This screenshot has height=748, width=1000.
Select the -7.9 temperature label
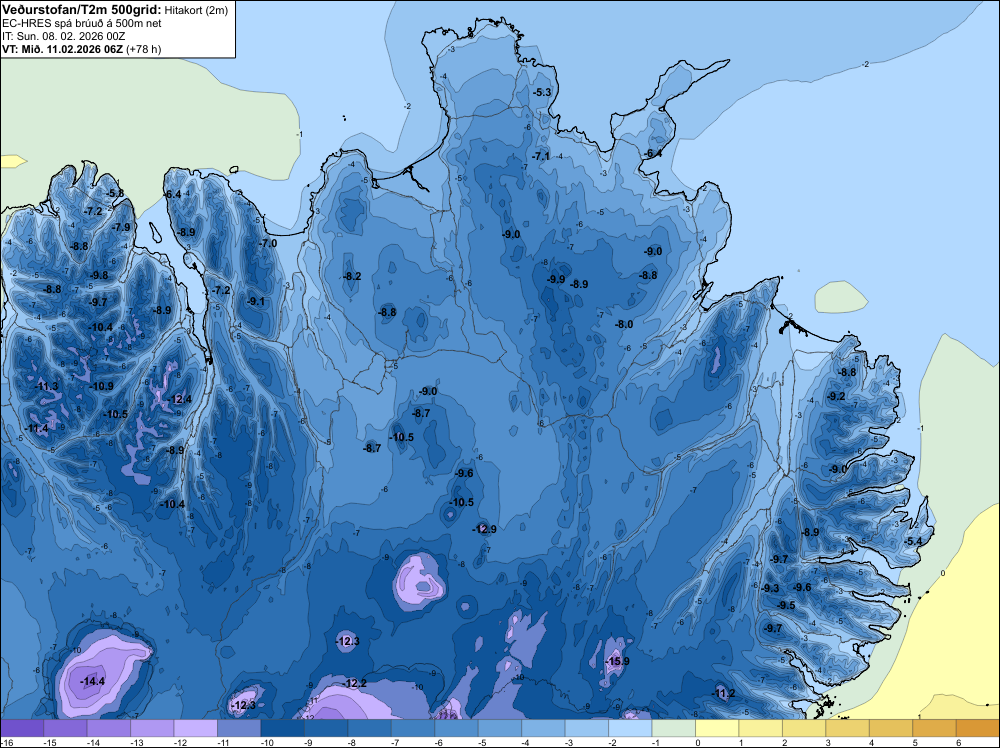pyautogui.click(x=121, y=226)
